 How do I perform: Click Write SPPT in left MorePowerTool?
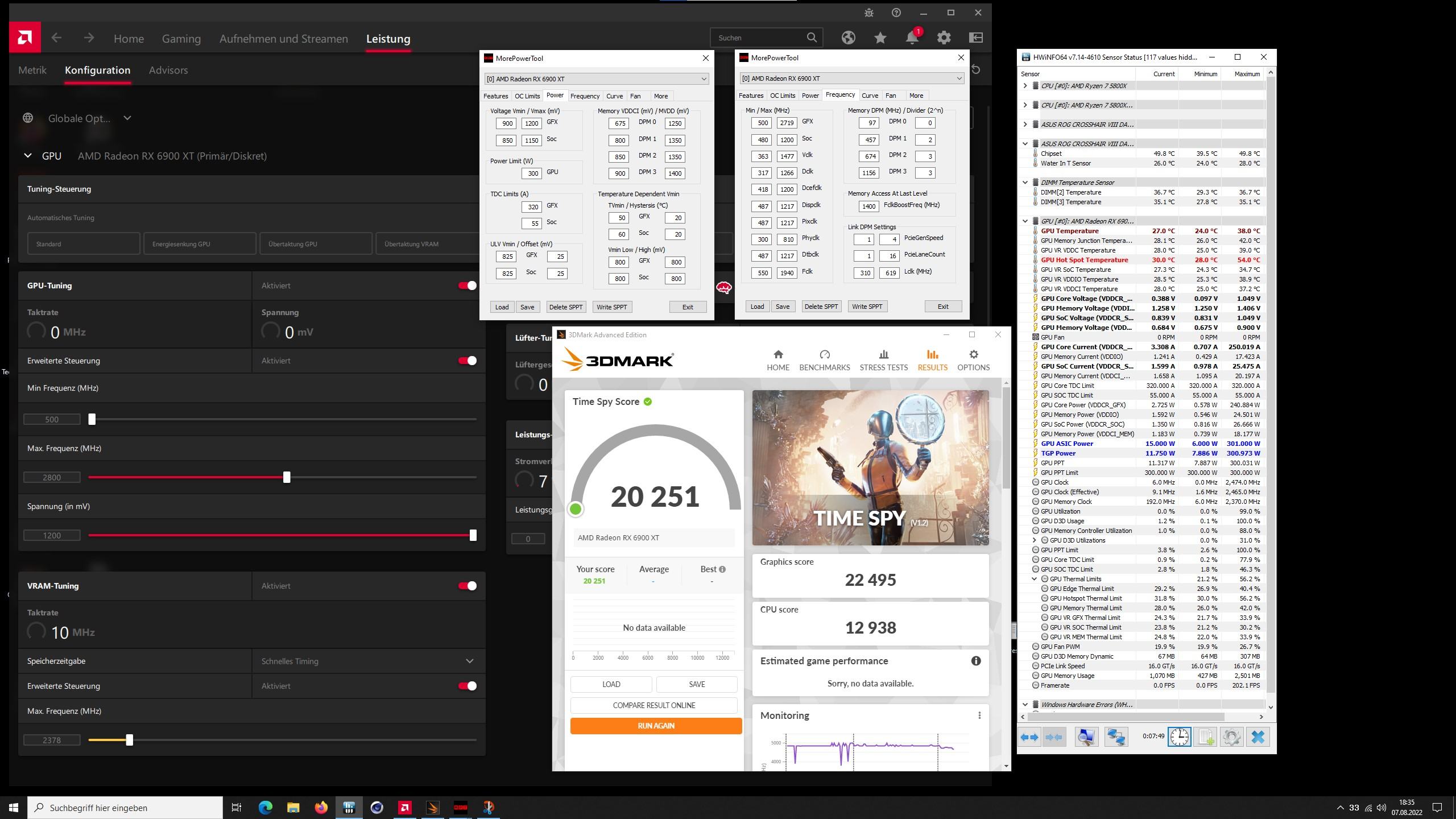pyautogui.click(x=611, y=307)
